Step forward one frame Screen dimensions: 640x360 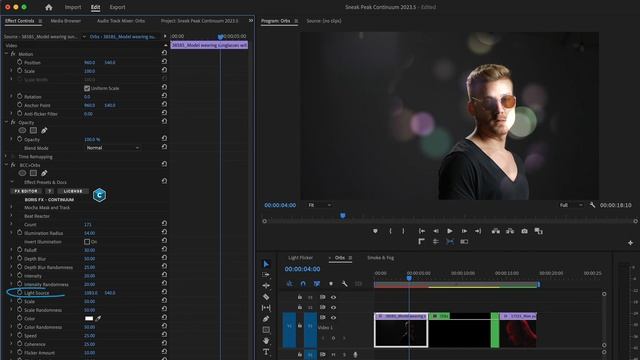coord(464,231)
